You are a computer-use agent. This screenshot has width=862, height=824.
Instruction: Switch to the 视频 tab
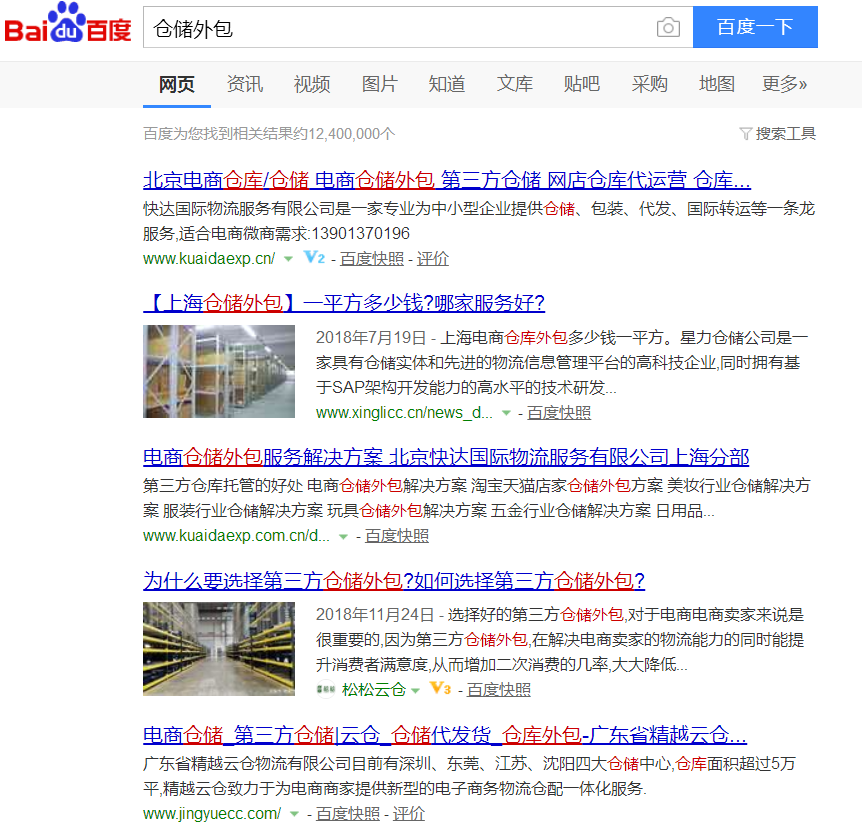coord(312,84)
